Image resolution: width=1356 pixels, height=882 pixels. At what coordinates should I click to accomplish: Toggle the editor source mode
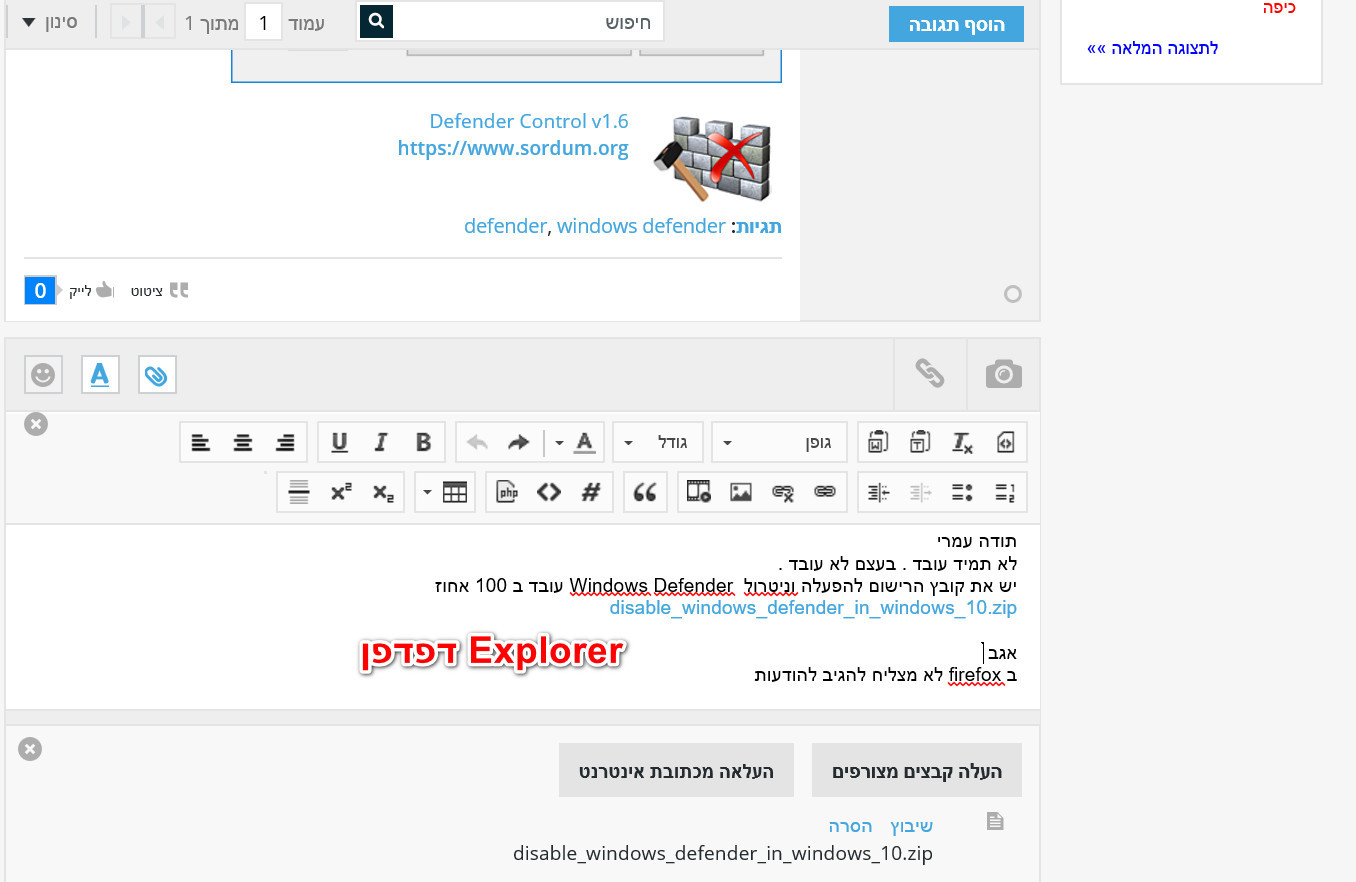(x=1005, y=442)
